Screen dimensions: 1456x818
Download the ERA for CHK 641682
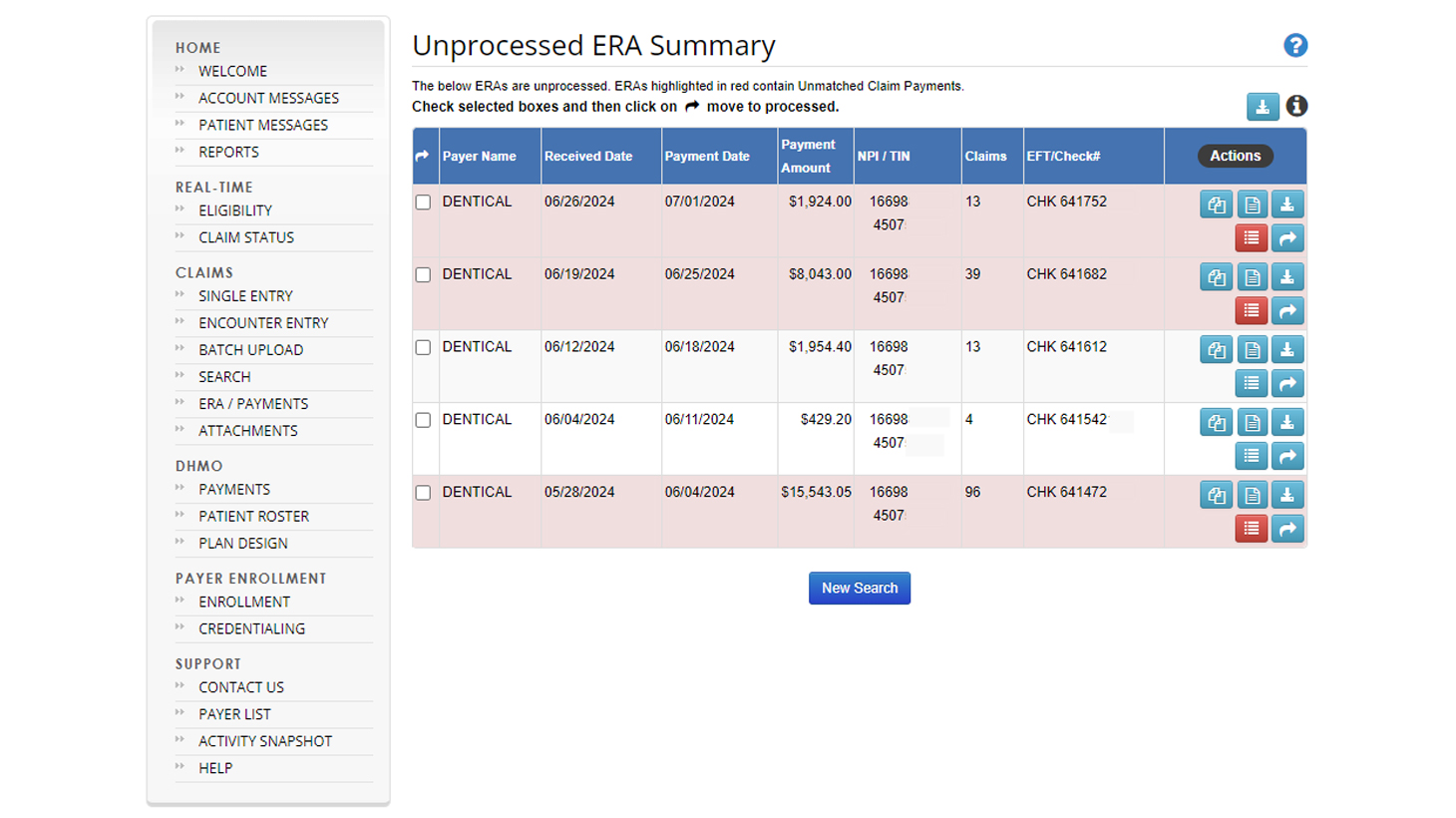(x=1287, y=277)
